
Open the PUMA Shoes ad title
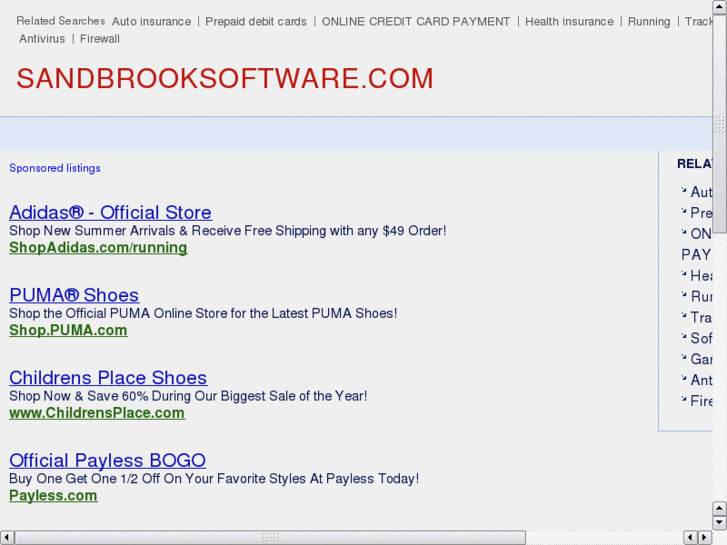point(74,295)
